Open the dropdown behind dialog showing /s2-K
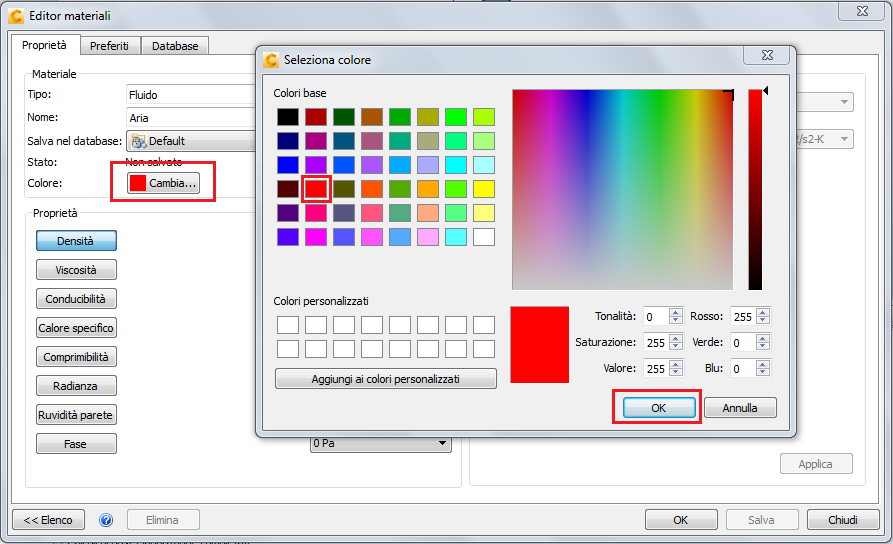This screenshot has height=544, width=893. pos(823,139)
